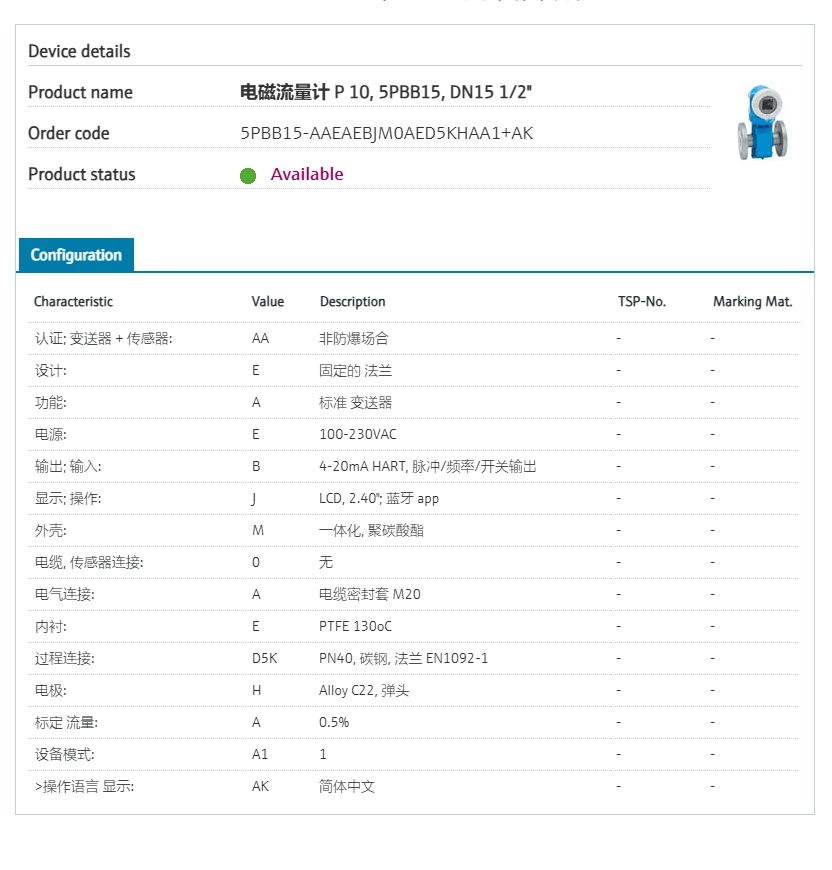Image resolution: width=832 pixels, height=870 pixels.
Task: Click the Marking Mat. column header
Action: (x=752, y=302)
